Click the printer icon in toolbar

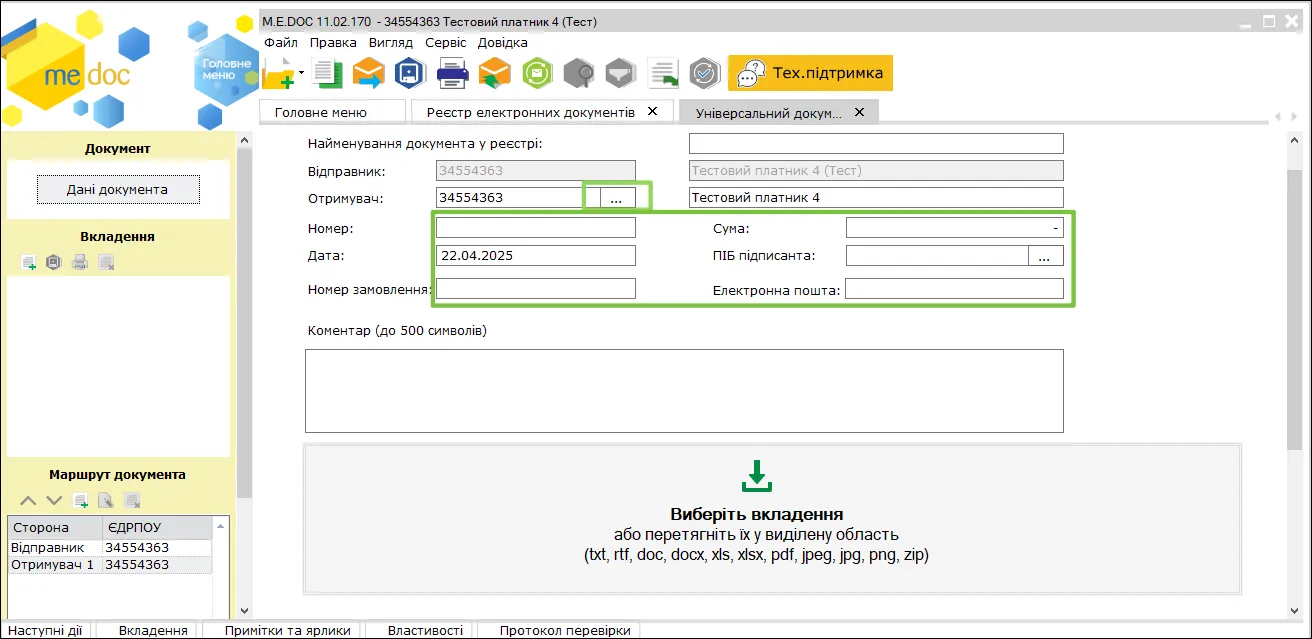[x=453, y=73]
